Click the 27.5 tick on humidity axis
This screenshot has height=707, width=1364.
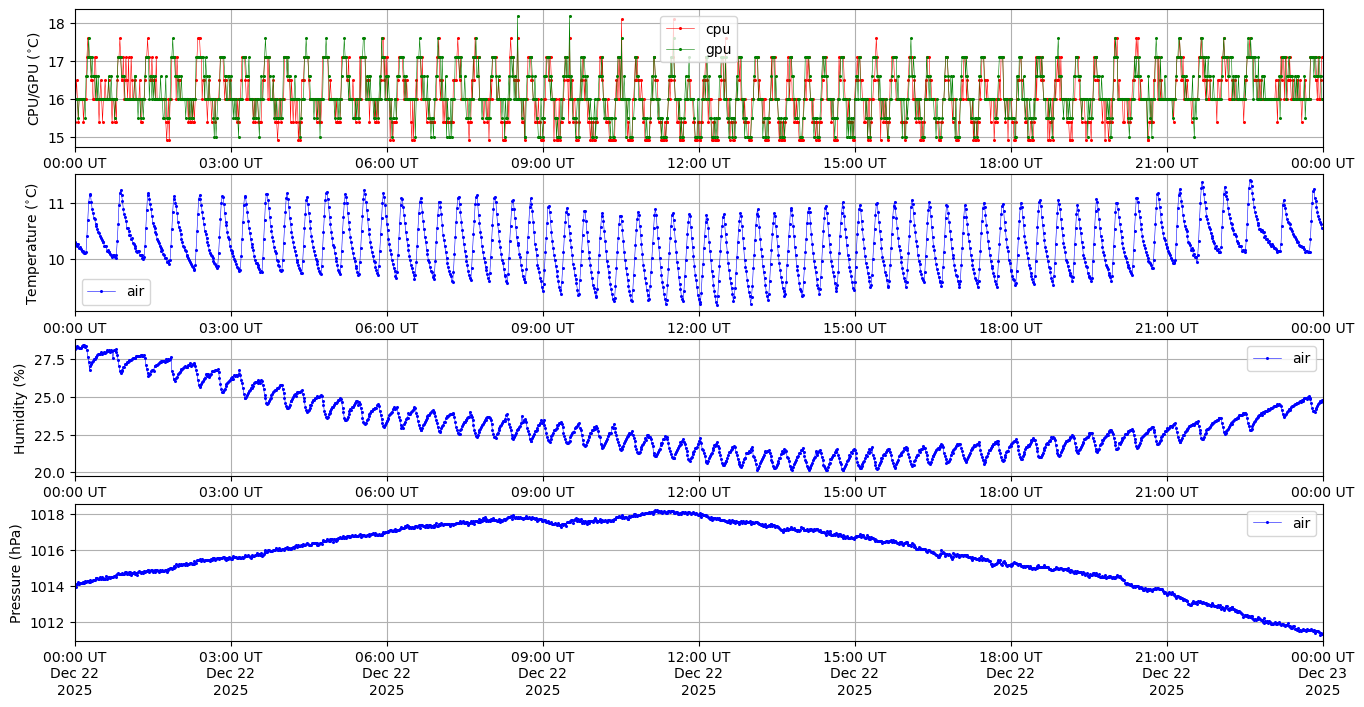coord(49,360)
